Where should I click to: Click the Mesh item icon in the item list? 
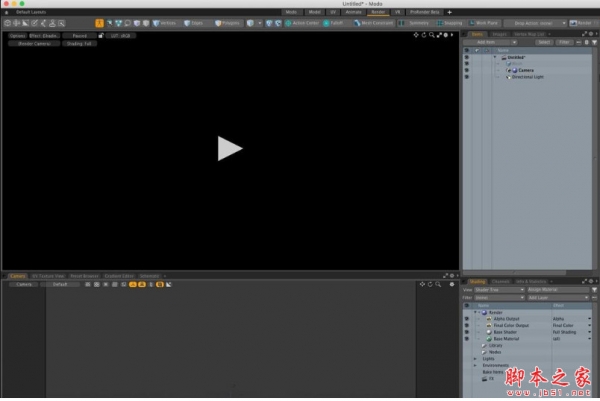[x=509, y=64]
